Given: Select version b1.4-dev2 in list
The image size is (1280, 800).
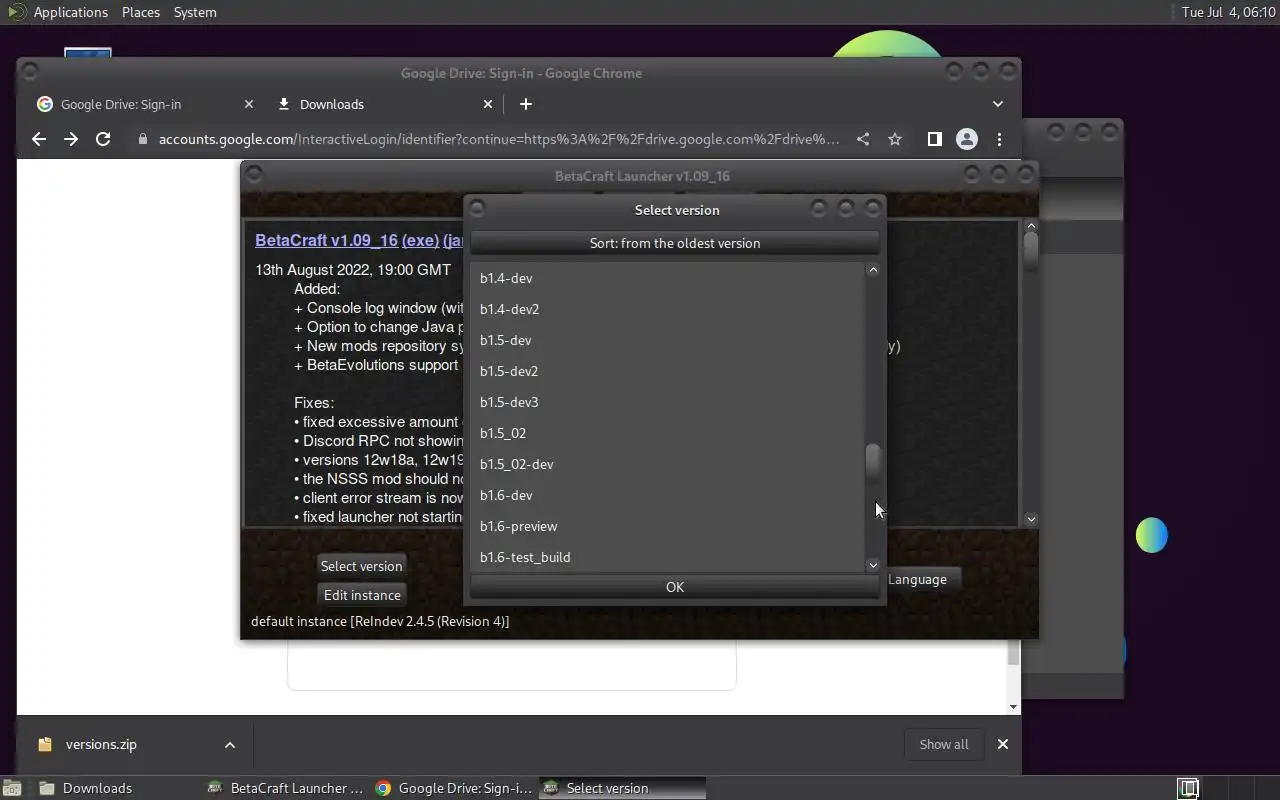Looking at the screenshot, I should click(667, 309).
